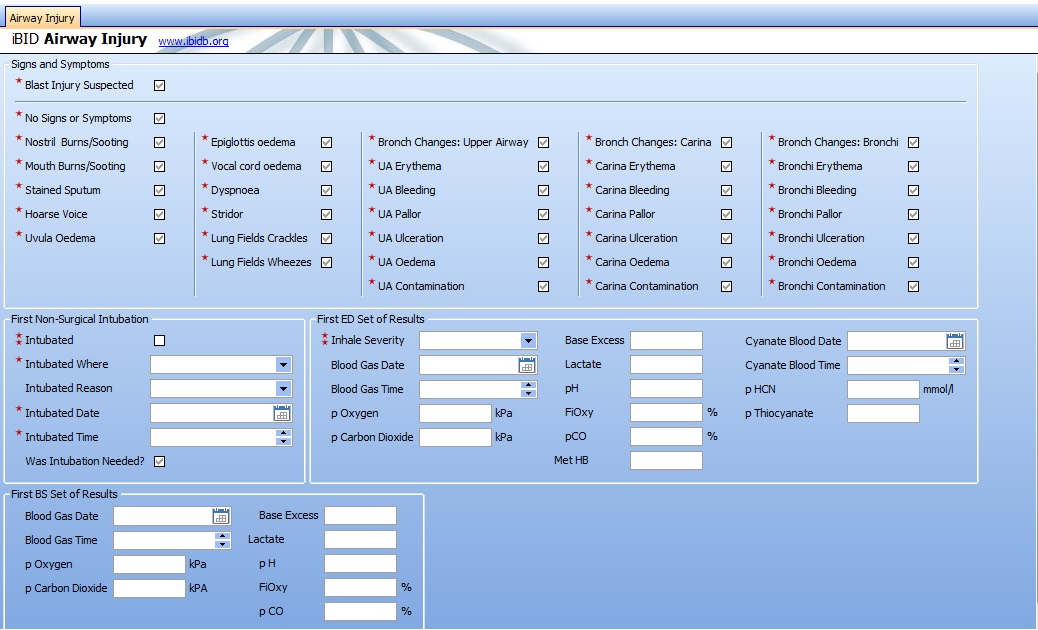Toggle the Bronchi Oedema checkbox
The height and width of the screenshot is (630, 1038).
913,262
